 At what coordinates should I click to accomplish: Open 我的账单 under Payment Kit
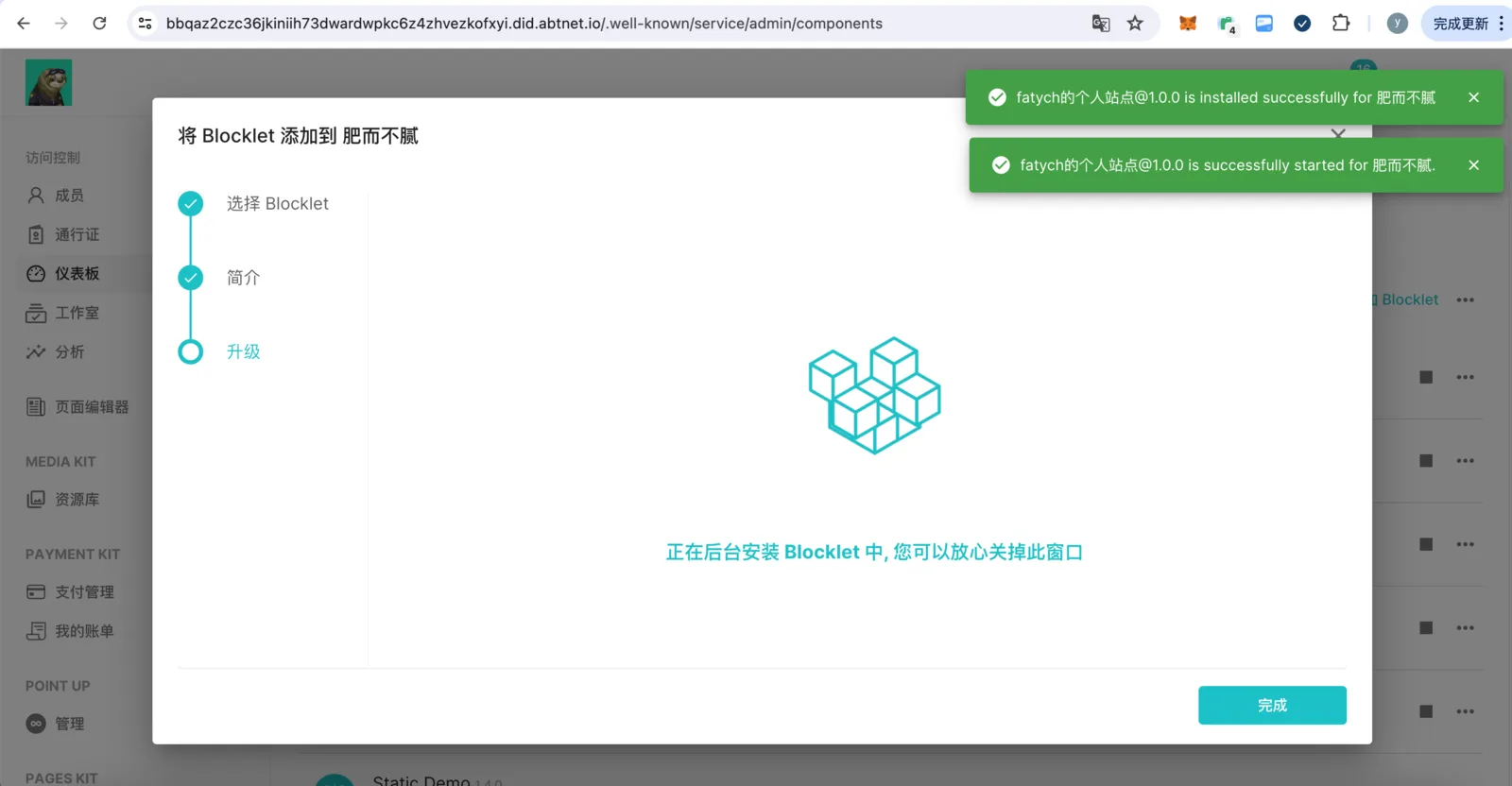[84, 631]
